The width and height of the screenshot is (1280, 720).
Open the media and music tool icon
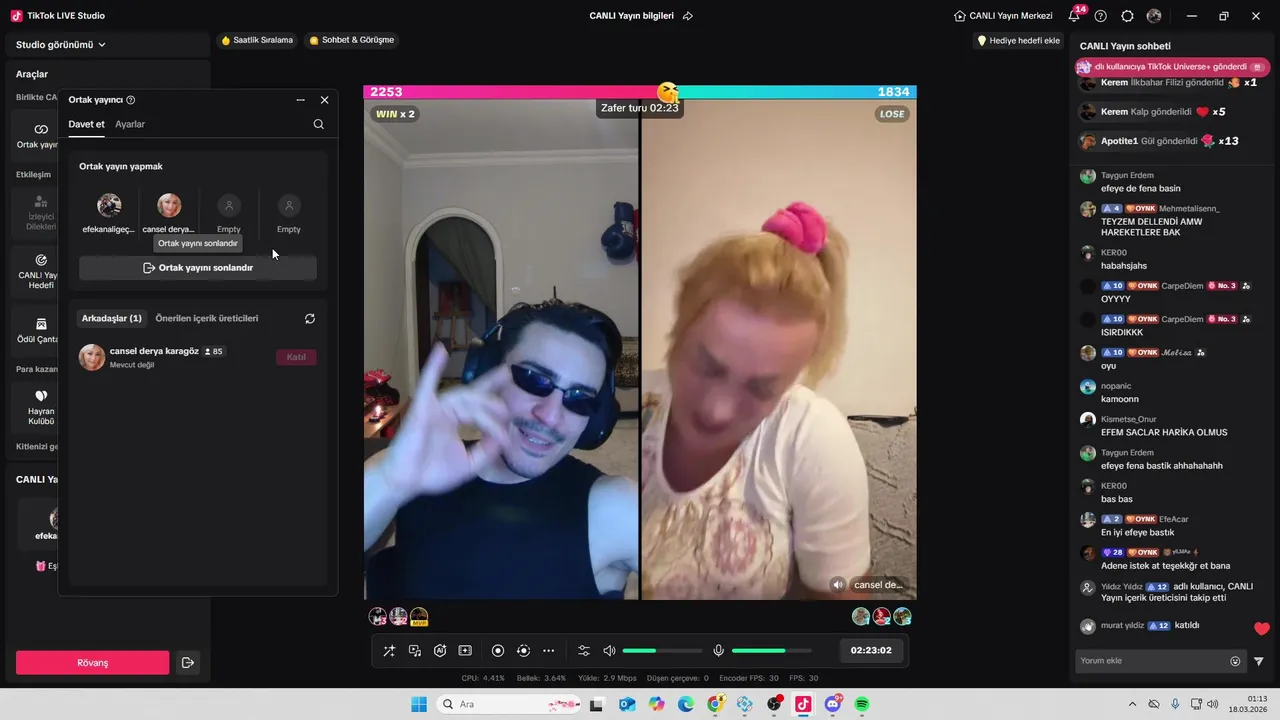(x=415, y=650)
